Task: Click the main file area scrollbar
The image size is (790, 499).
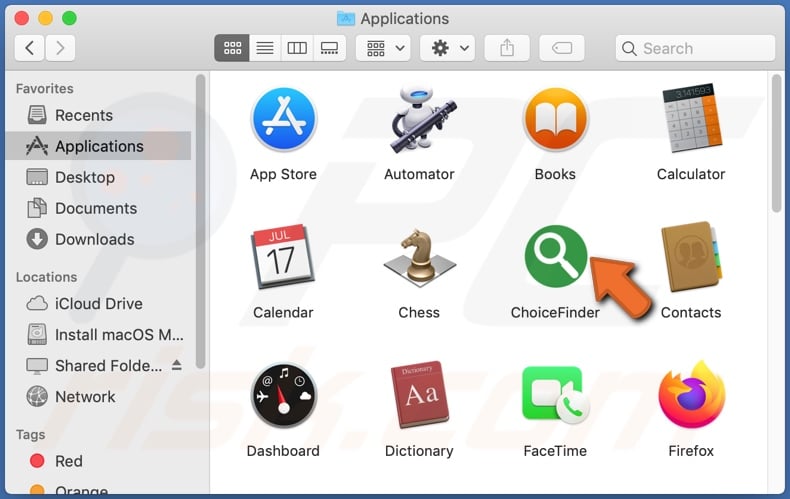Action: pos(776,143)
